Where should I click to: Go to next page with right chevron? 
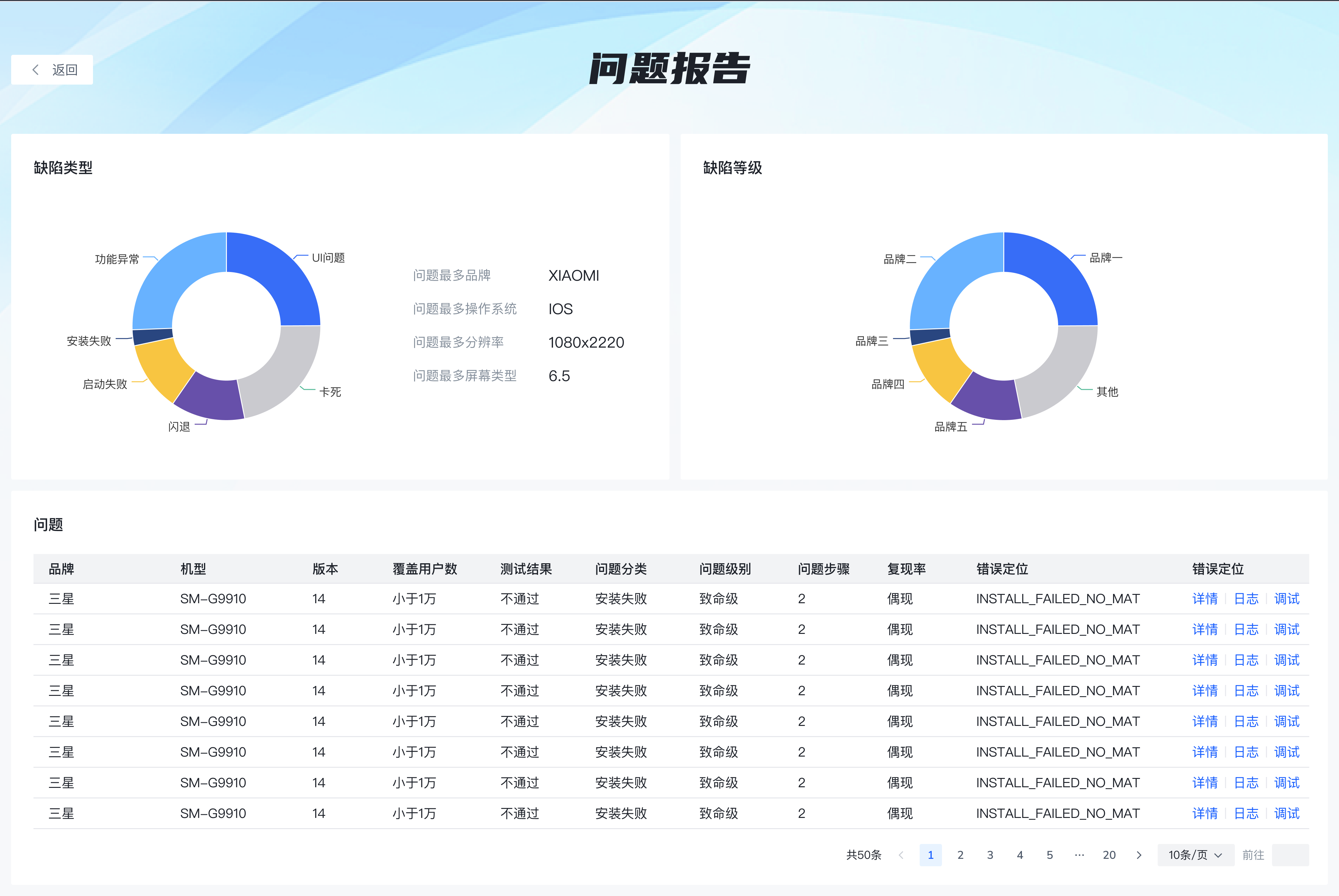point(1138,855)
